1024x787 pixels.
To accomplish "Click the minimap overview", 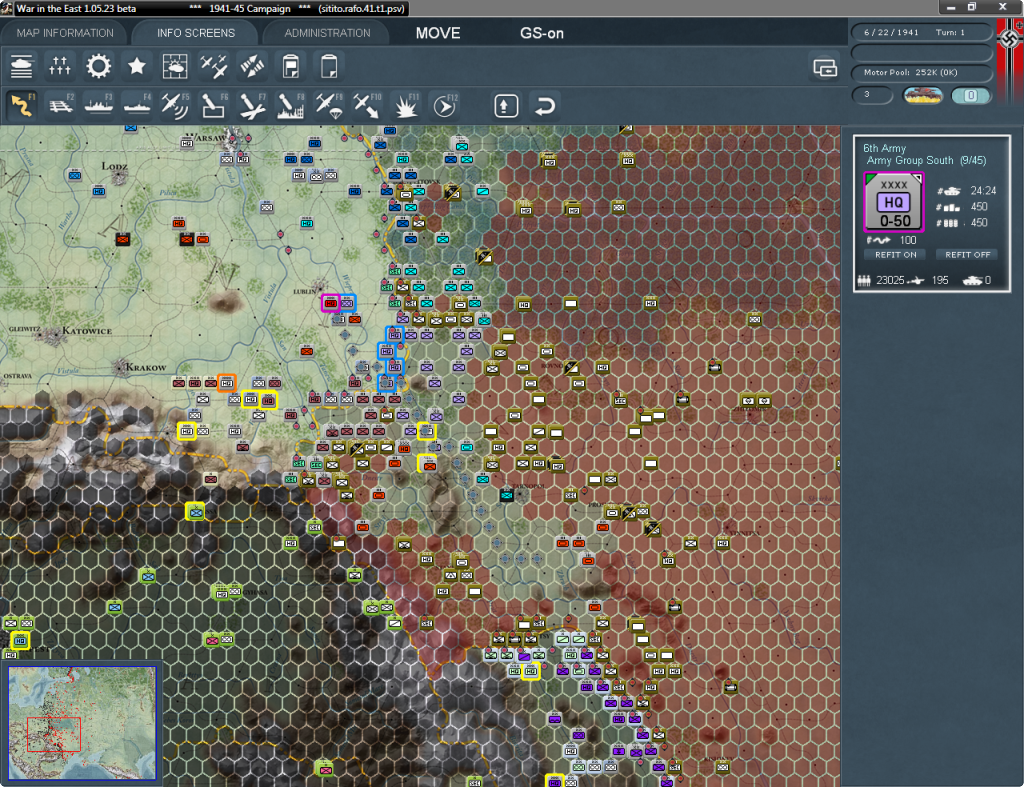I will 82,722.
